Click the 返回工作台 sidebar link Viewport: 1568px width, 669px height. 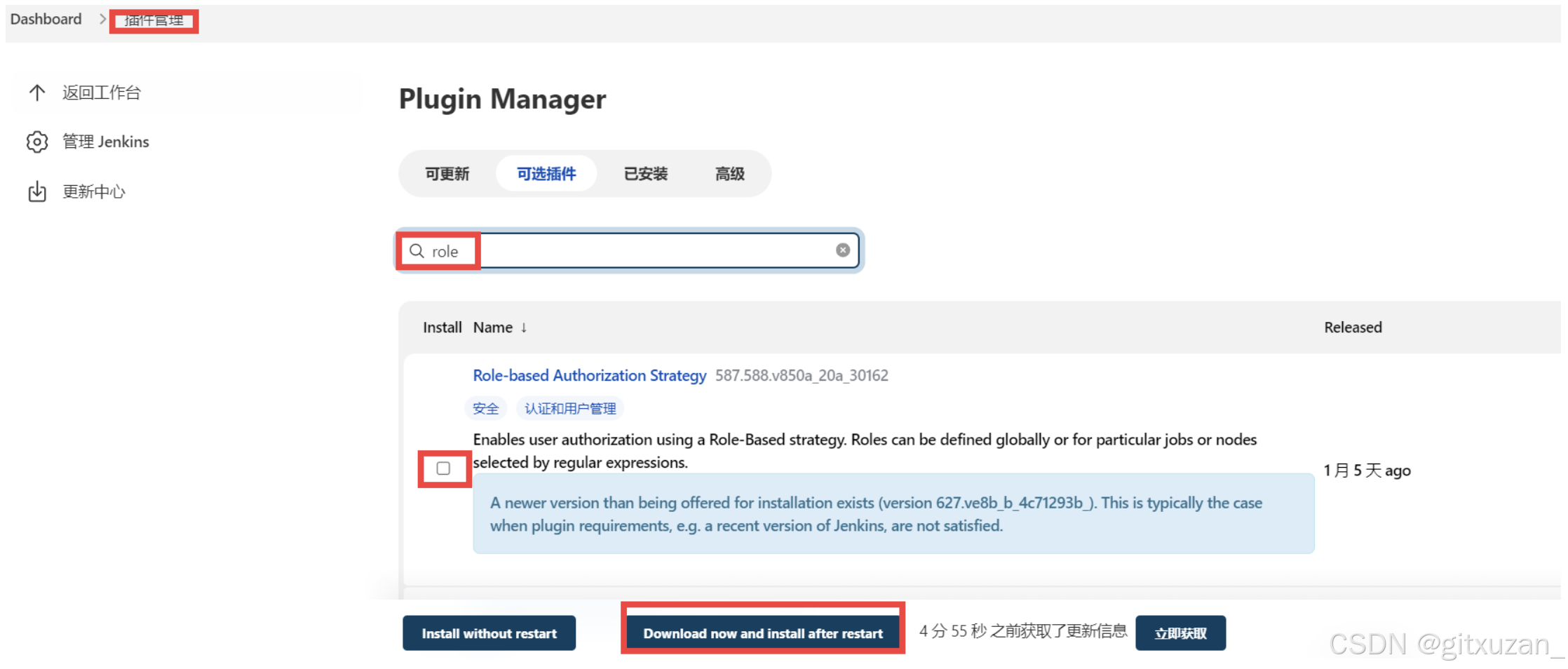click(102, 93)
